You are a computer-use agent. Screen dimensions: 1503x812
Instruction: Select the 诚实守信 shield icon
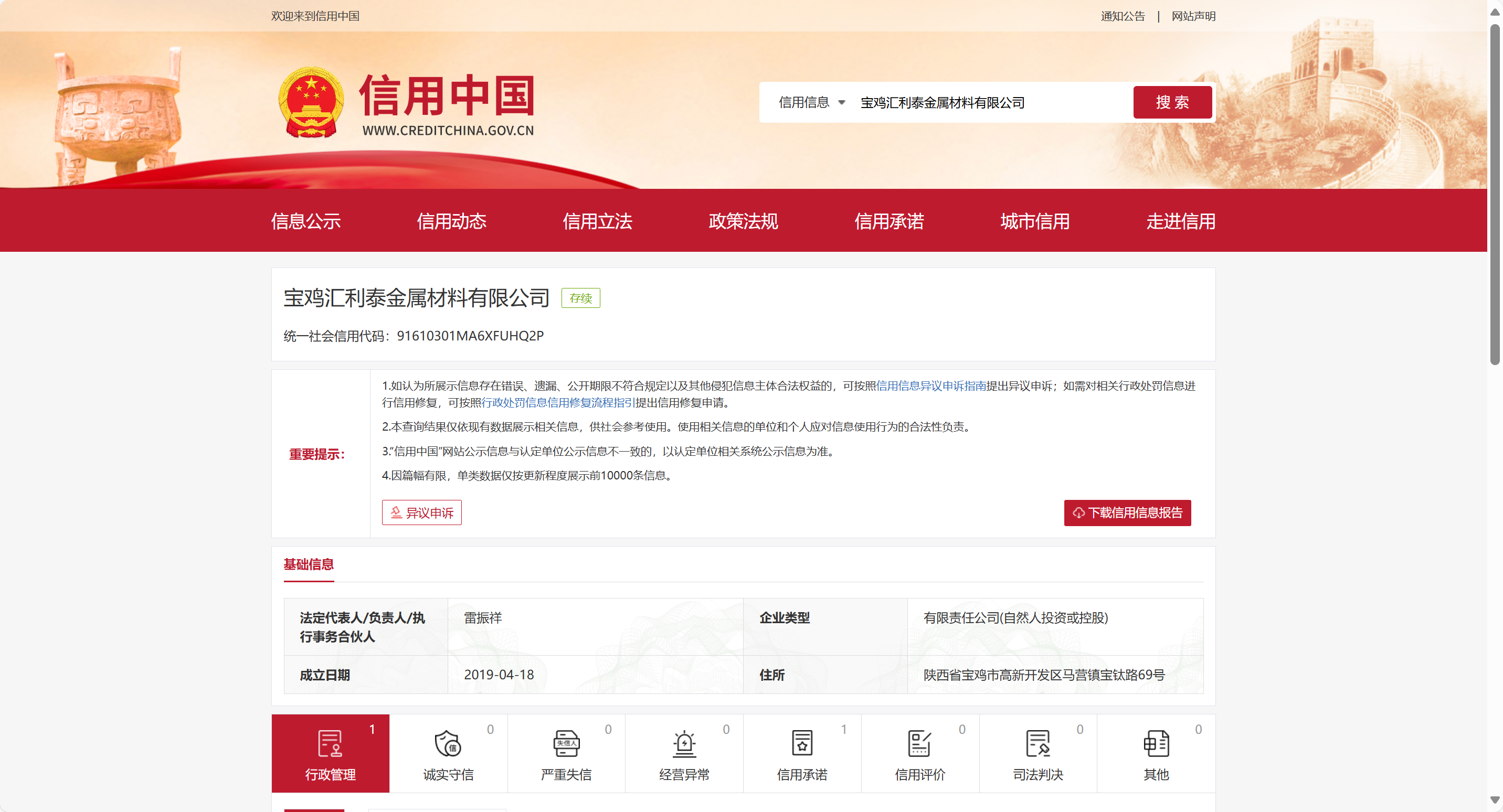pyautogui.click(x=448, y=744)
